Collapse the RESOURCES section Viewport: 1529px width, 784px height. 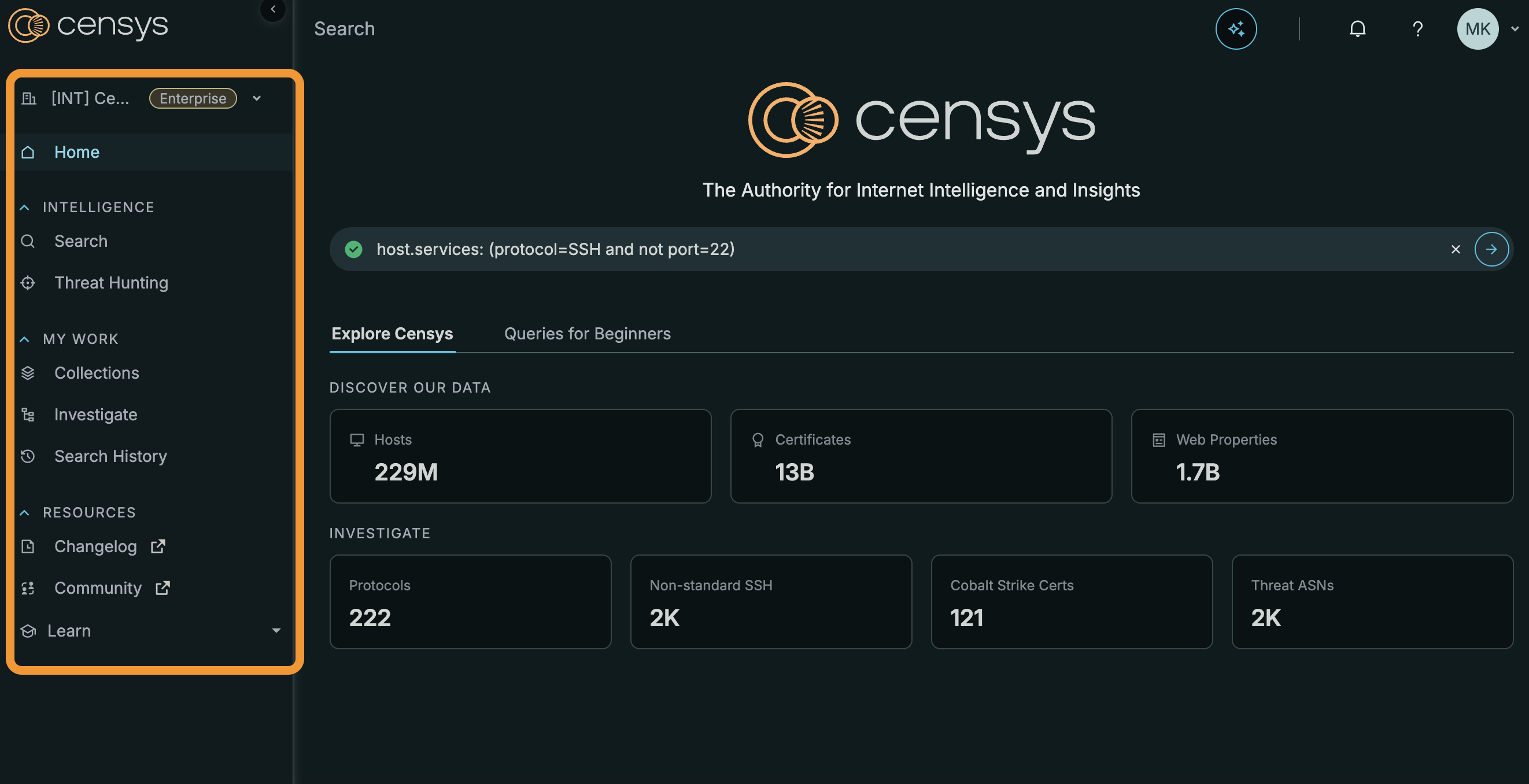click(24, 512)
